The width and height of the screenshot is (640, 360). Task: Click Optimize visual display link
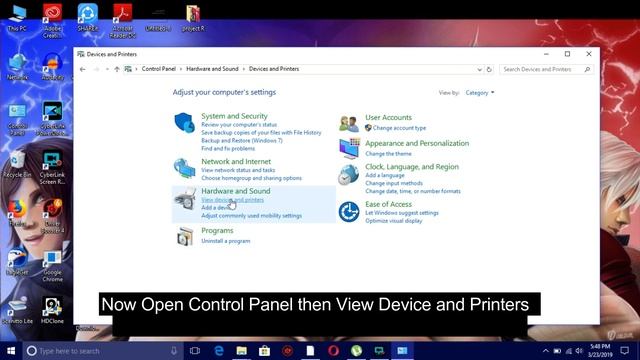(394, 221)
